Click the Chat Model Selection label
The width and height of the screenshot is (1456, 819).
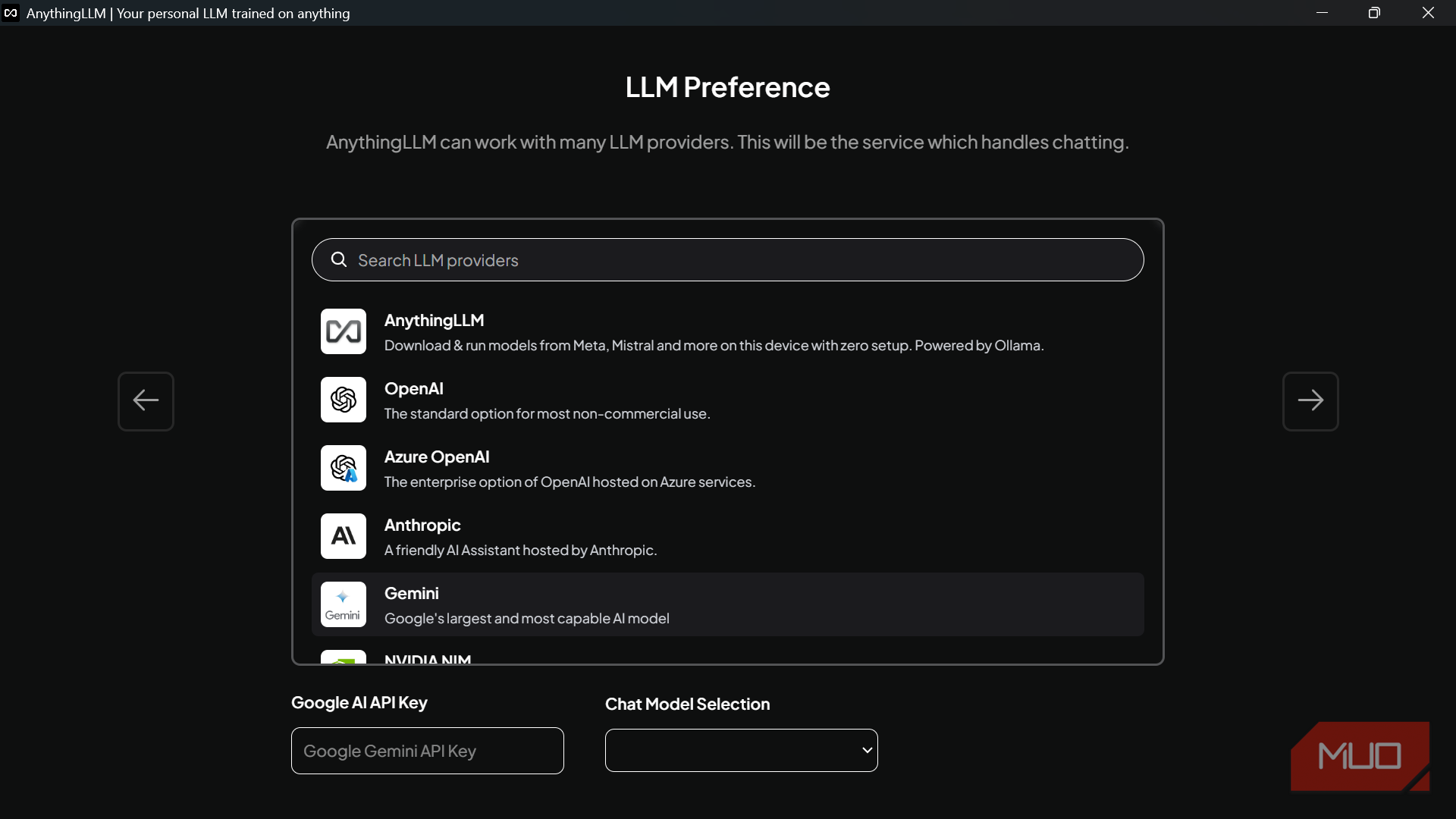coord(688,704)
